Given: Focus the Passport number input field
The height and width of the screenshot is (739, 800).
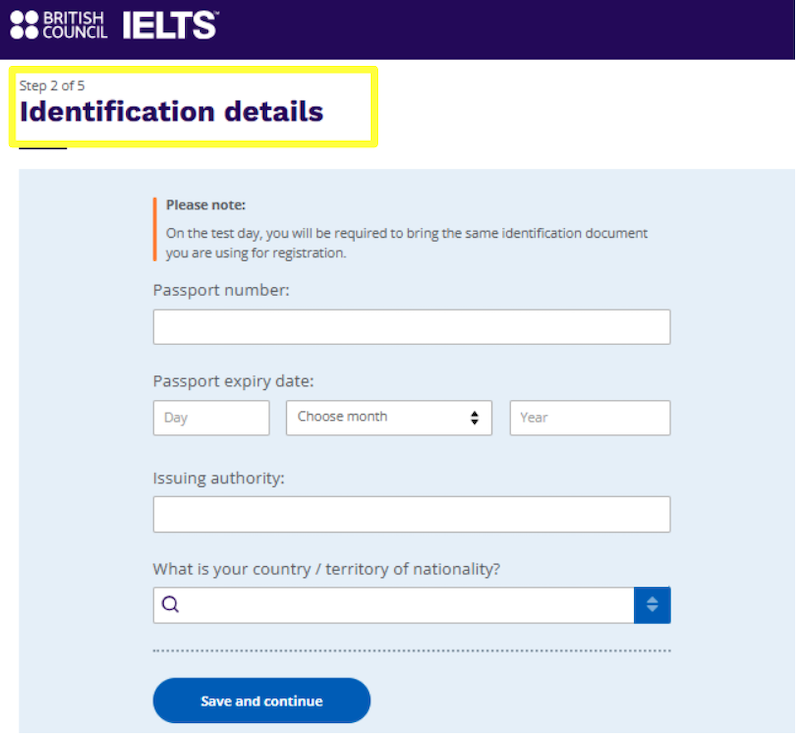Looking at the screenshot, I should click(x=412, y=327).
